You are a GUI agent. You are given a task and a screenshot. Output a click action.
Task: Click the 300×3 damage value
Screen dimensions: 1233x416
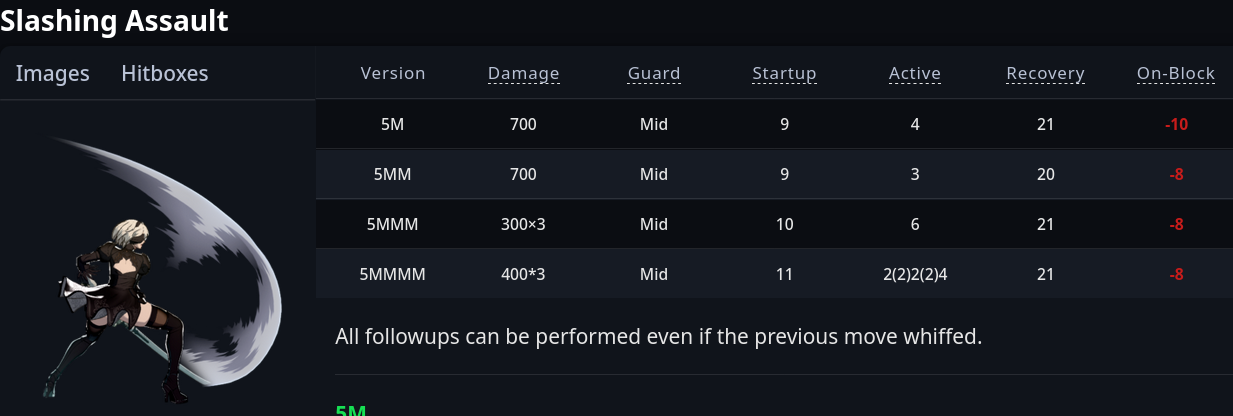524,224
